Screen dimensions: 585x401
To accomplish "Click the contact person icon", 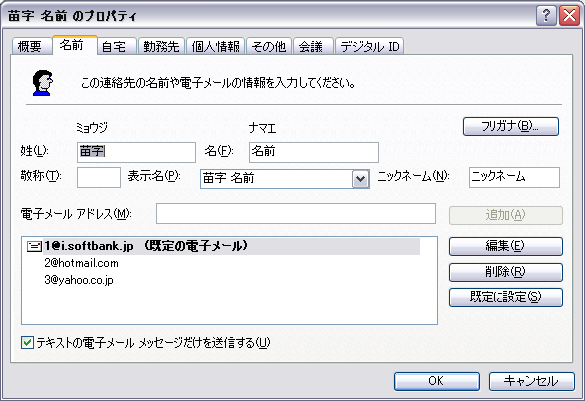I will (x=42, y=83).
